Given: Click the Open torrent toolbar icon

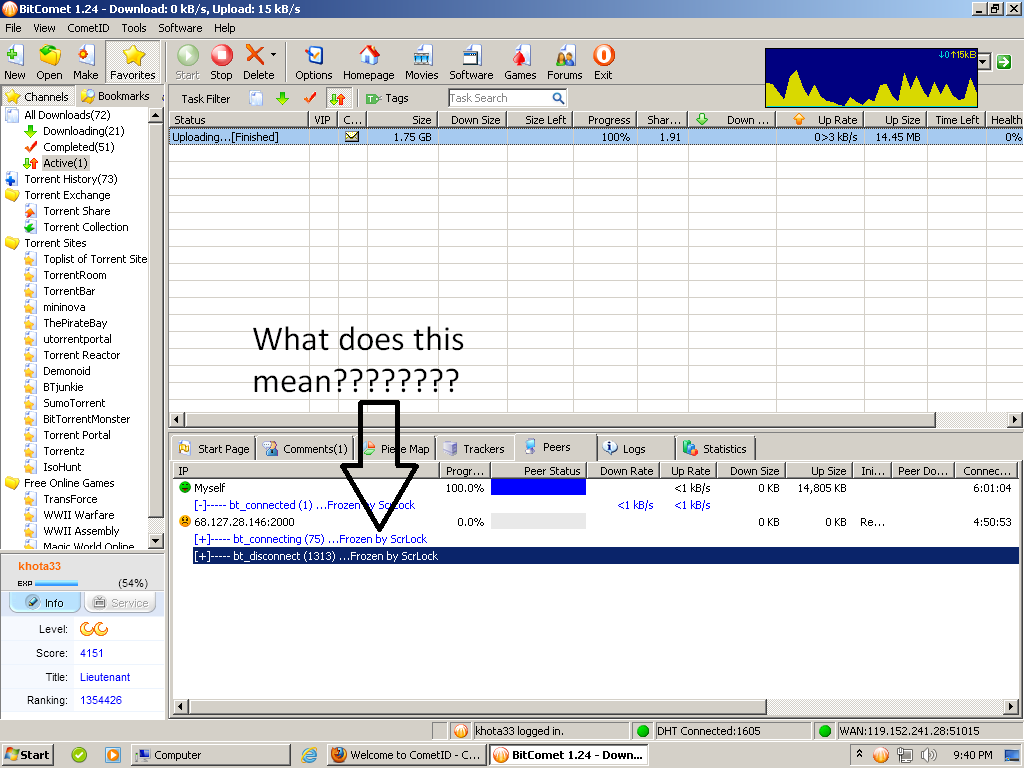Looking at the screenshot, I should point(49,61).
